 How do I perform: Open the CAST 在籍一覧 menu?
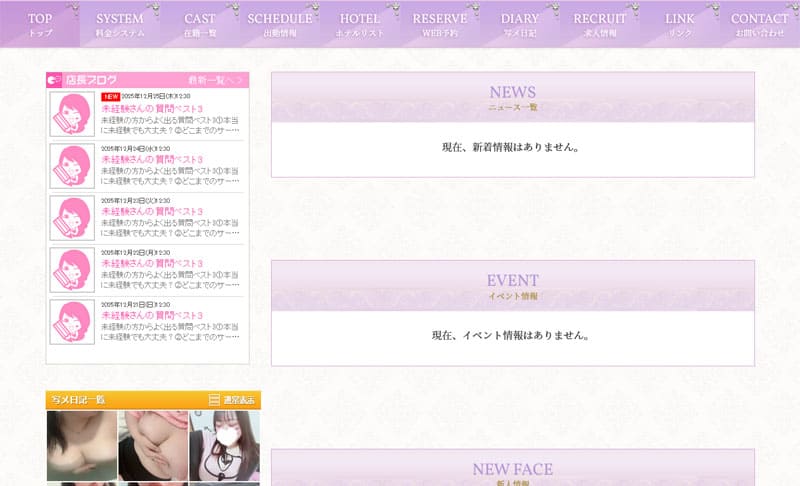tap(200, 24)
